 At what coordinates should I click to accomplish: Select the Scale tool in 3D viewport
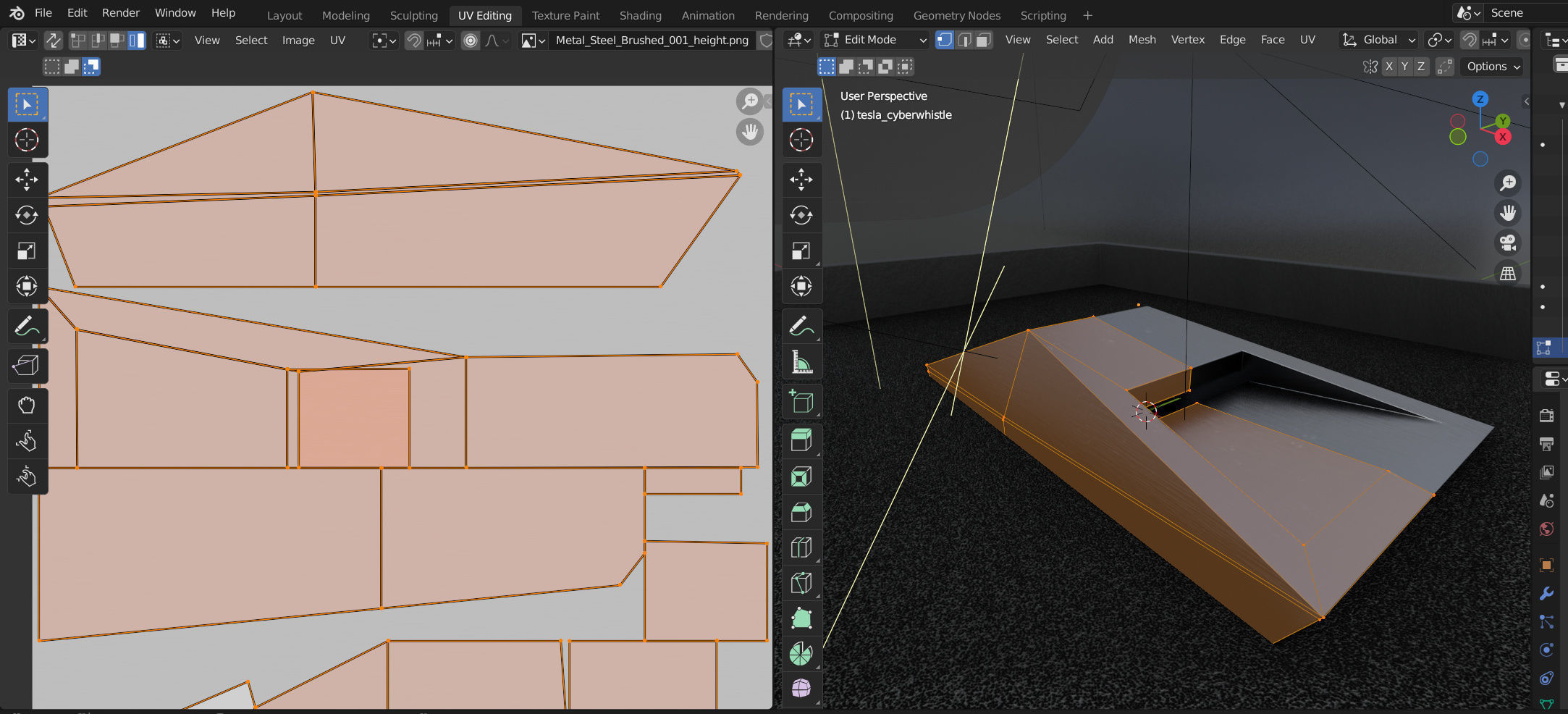801,251
